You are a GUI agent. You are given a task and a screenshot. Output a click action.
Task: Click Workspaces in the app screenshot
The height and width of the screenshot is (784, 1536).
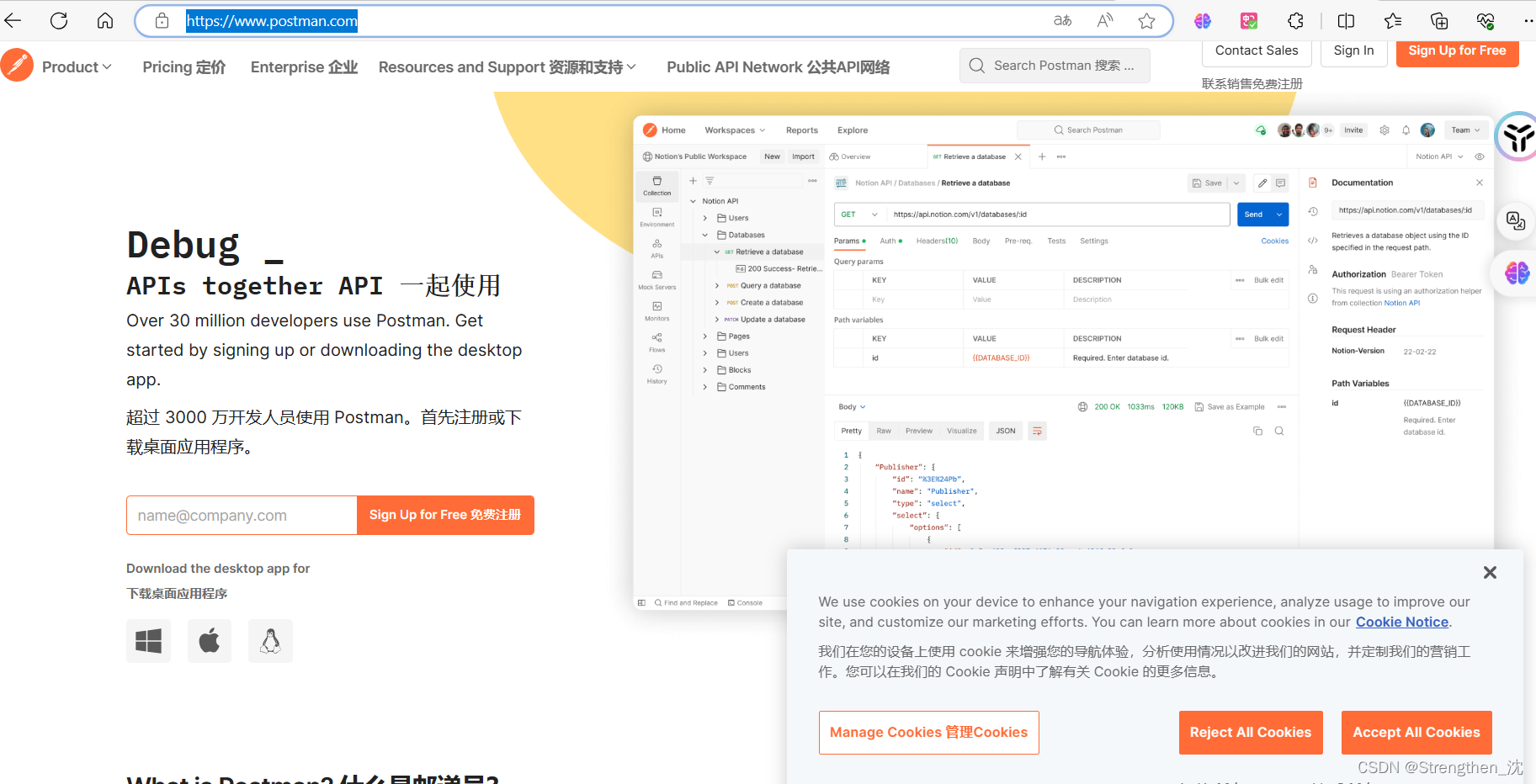[x=735, y=130]
